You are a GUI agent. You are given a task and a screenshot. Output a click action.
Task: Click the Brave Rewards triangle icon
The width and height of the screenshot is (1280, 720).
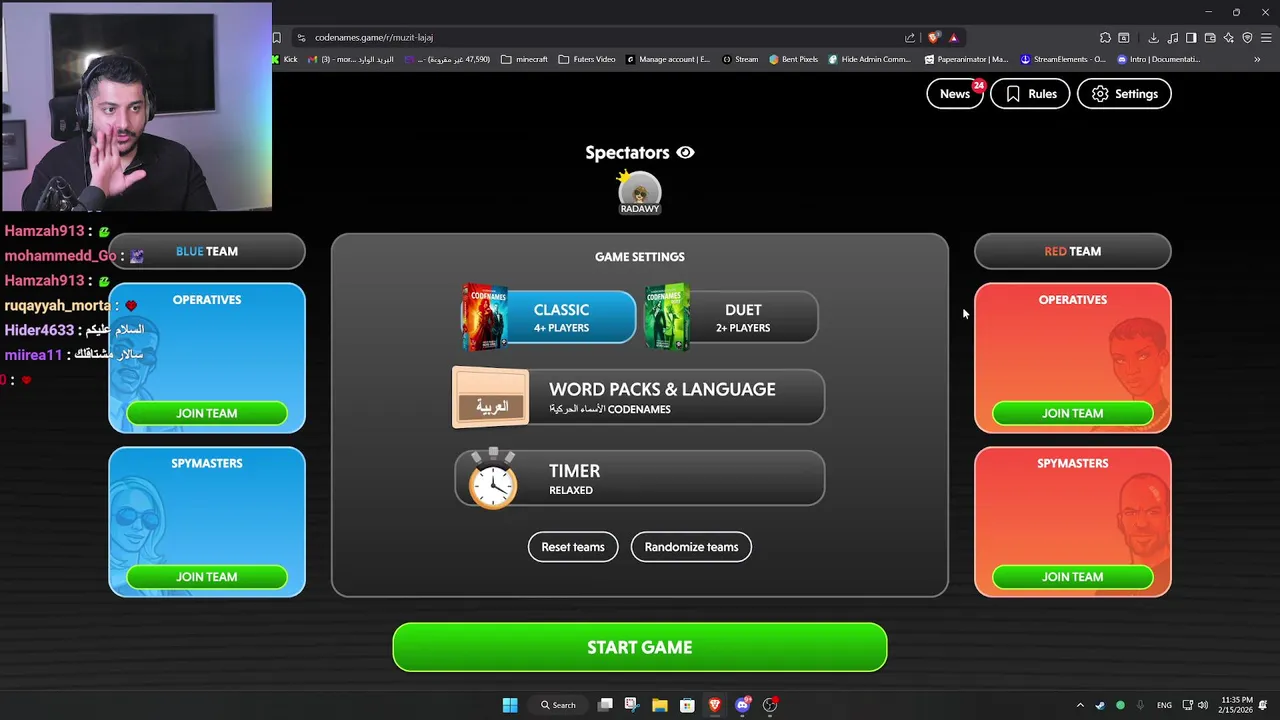pyautogui.click(x=953, y=38)
